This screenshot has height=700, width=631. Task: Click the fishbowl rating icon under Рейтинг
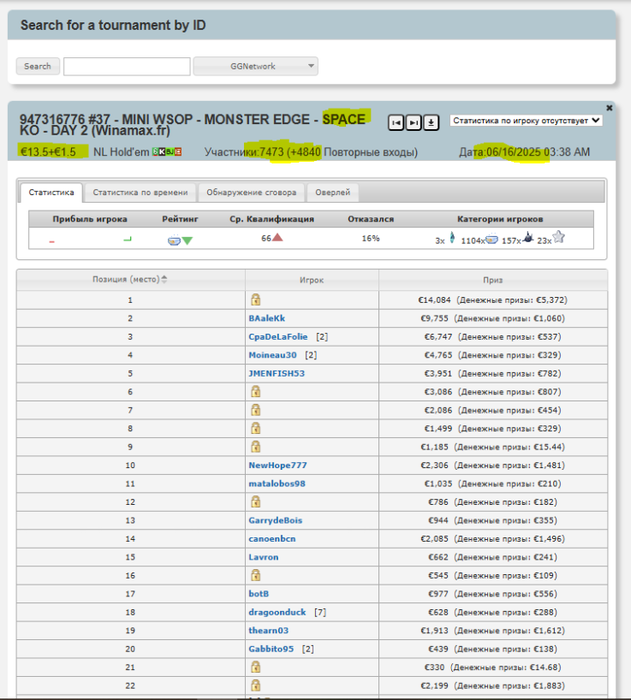click(x=174, y=240)
